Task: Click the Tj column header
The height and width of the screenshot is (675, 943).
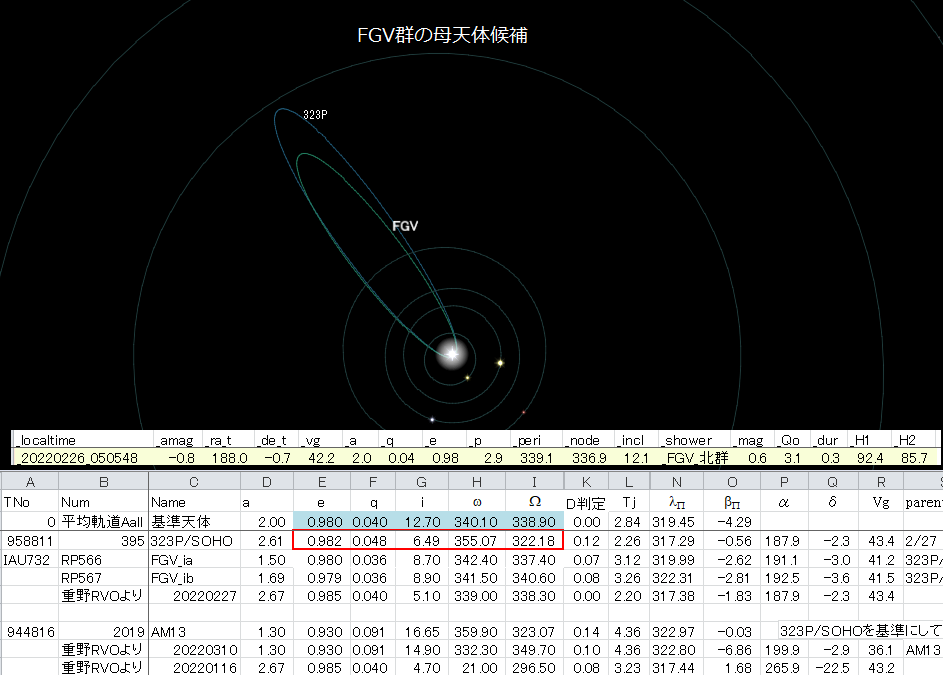Action: [x=631, y=502]
